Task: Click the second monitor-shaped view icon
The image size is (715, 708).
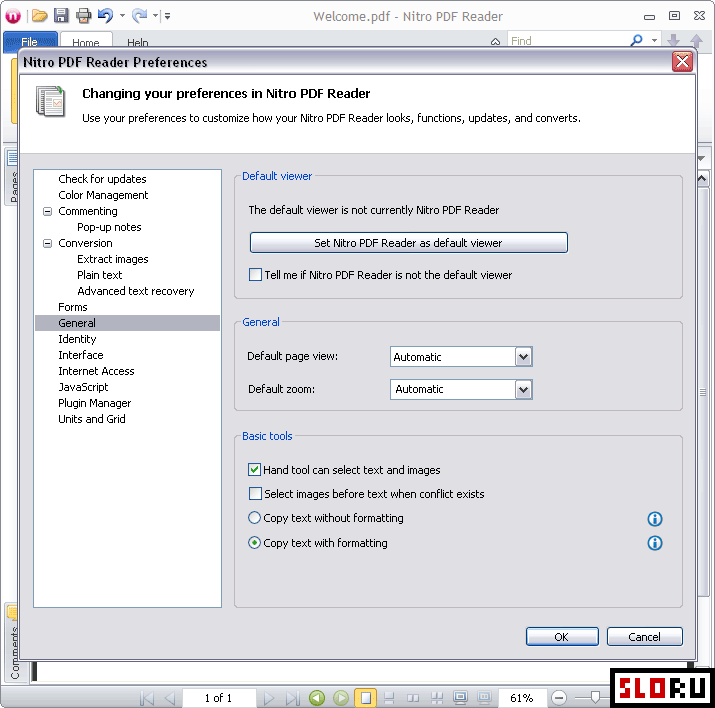Action: [x=484, y=698]
